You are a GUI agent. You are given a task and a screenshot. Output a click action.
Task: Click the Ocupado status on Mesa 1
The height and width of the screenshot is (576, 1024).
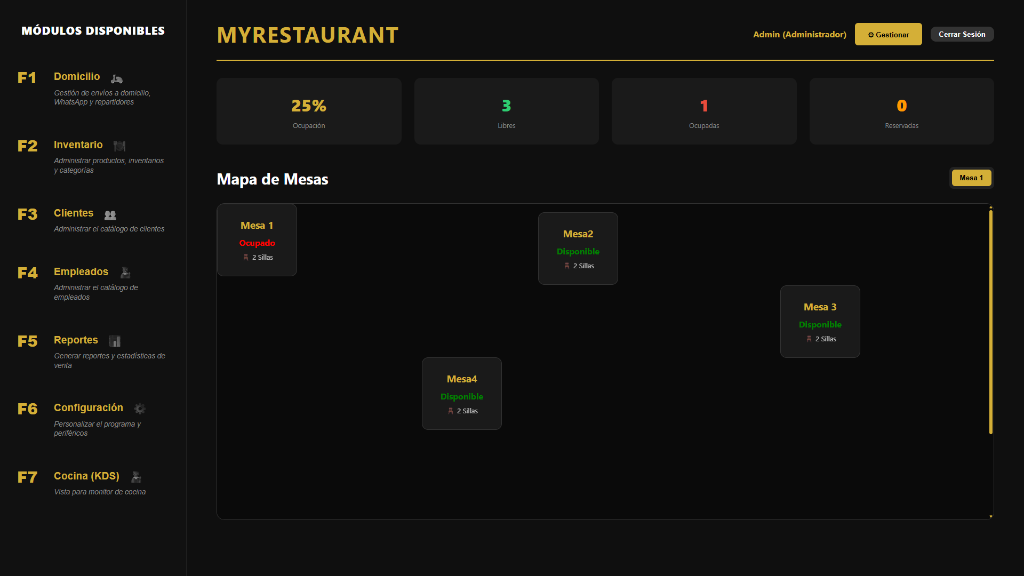(x=257, y=241)
